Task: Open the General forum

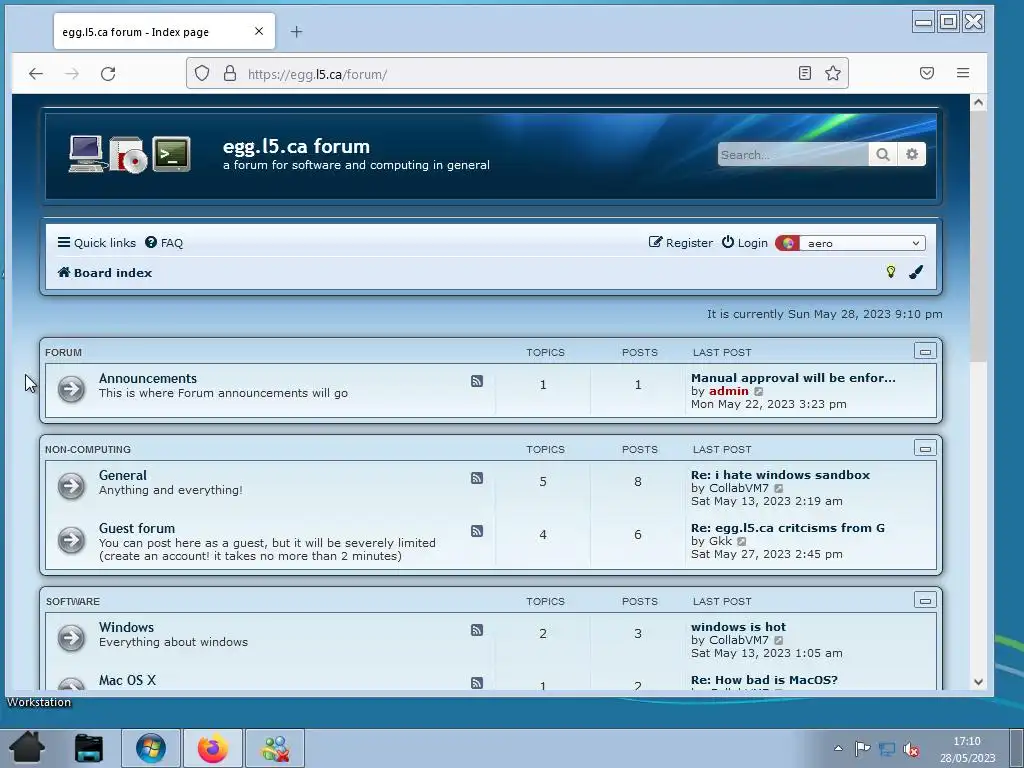Action: pos(123,475)
